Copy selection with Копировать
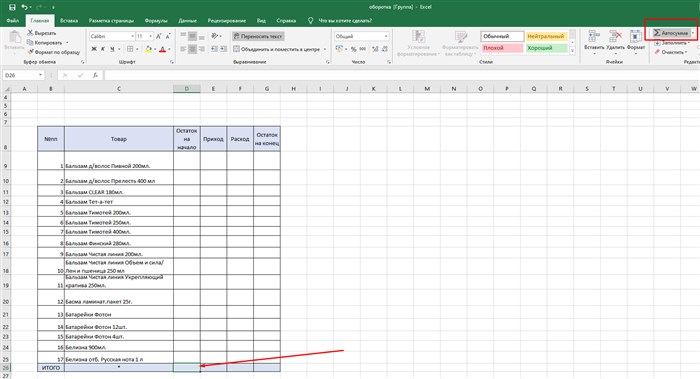Screen dimensions: 700x379 tap(46, 42)
